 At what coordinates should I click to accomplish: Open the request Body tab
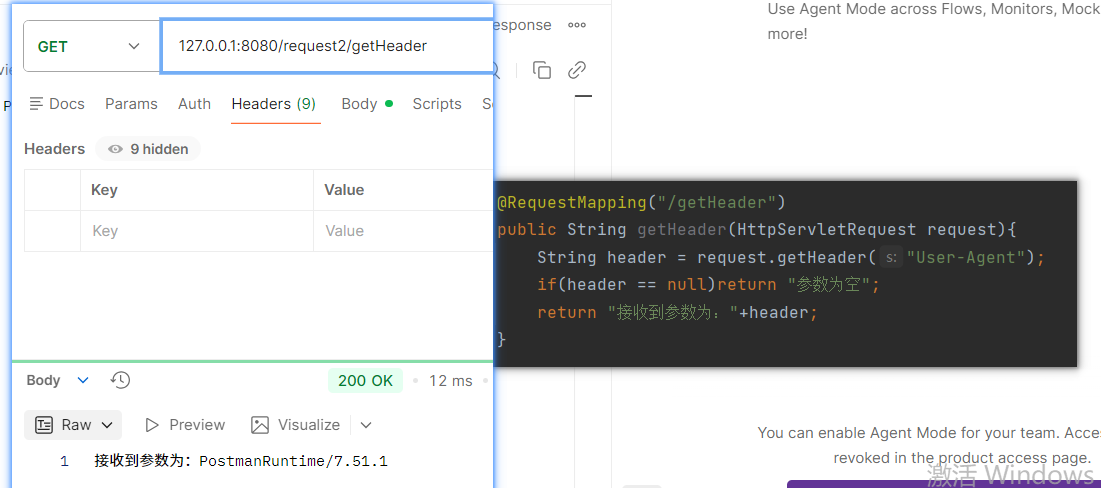click(x=367, y=104)
